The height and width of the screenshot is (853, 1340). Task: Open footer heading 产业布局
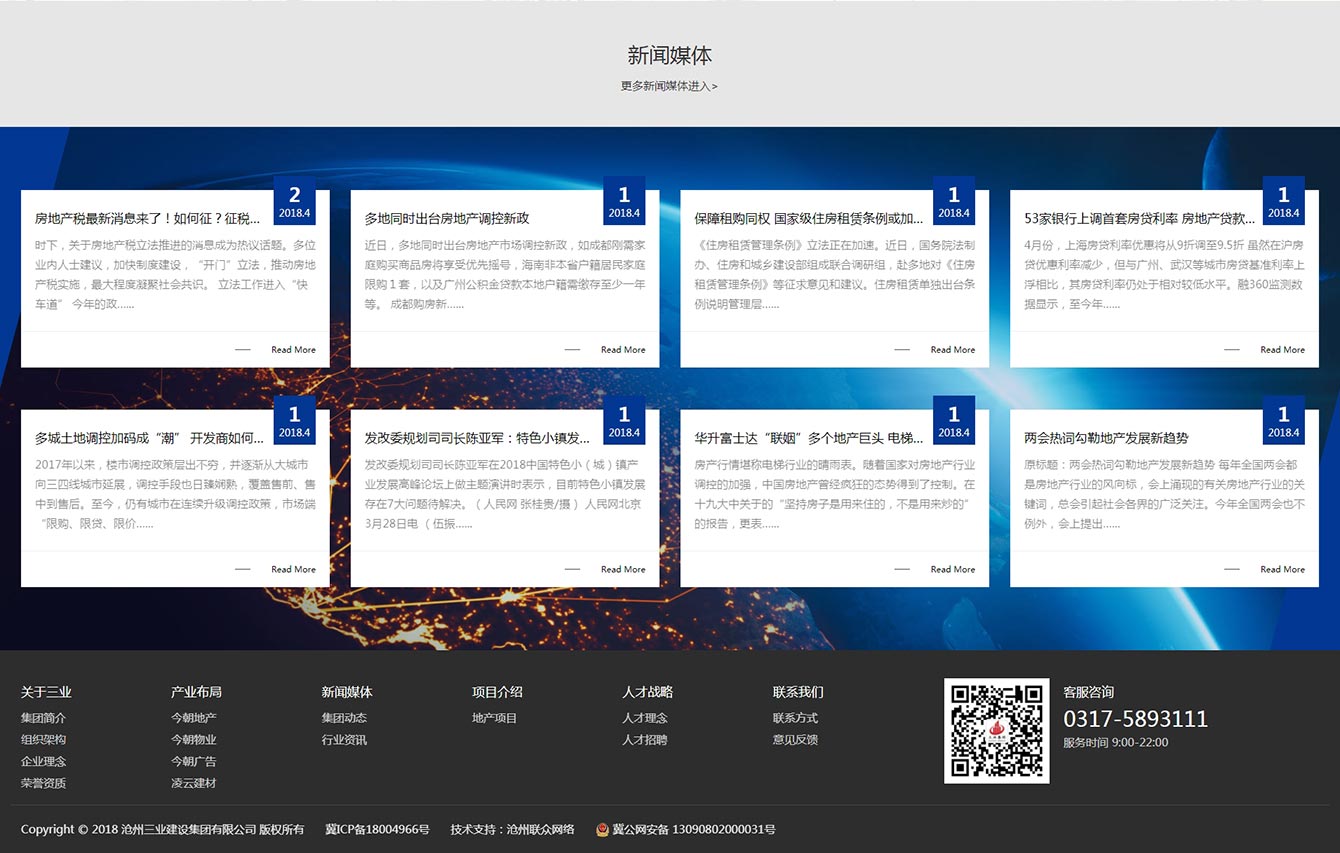point(196,692)
